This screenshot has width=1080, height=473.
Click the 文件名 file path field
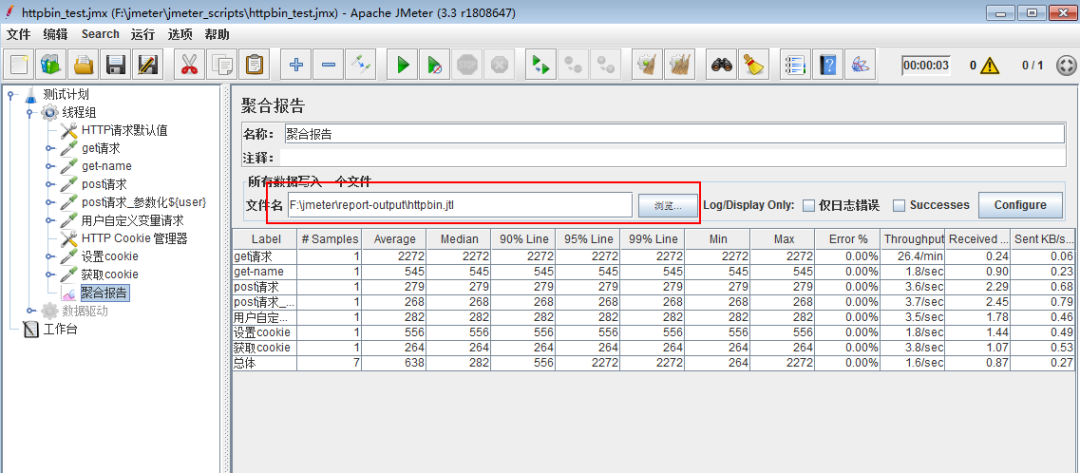pos(459,205)
